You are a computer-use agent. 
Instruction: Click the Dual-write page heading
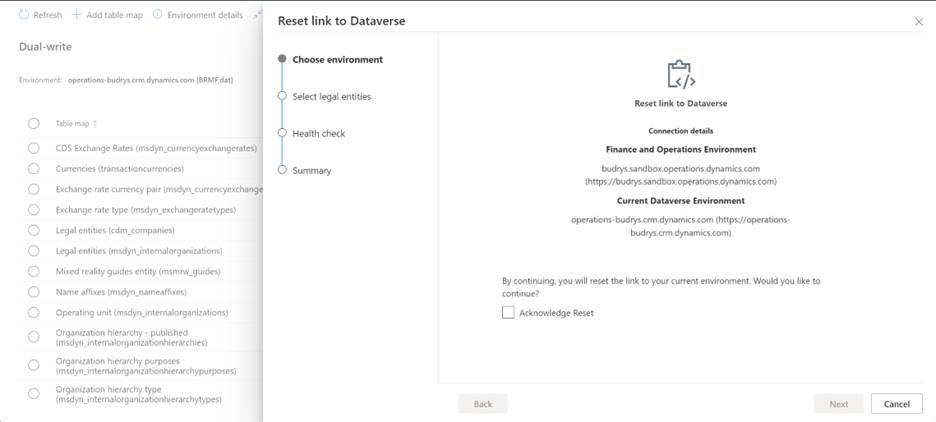coord(45,47)
